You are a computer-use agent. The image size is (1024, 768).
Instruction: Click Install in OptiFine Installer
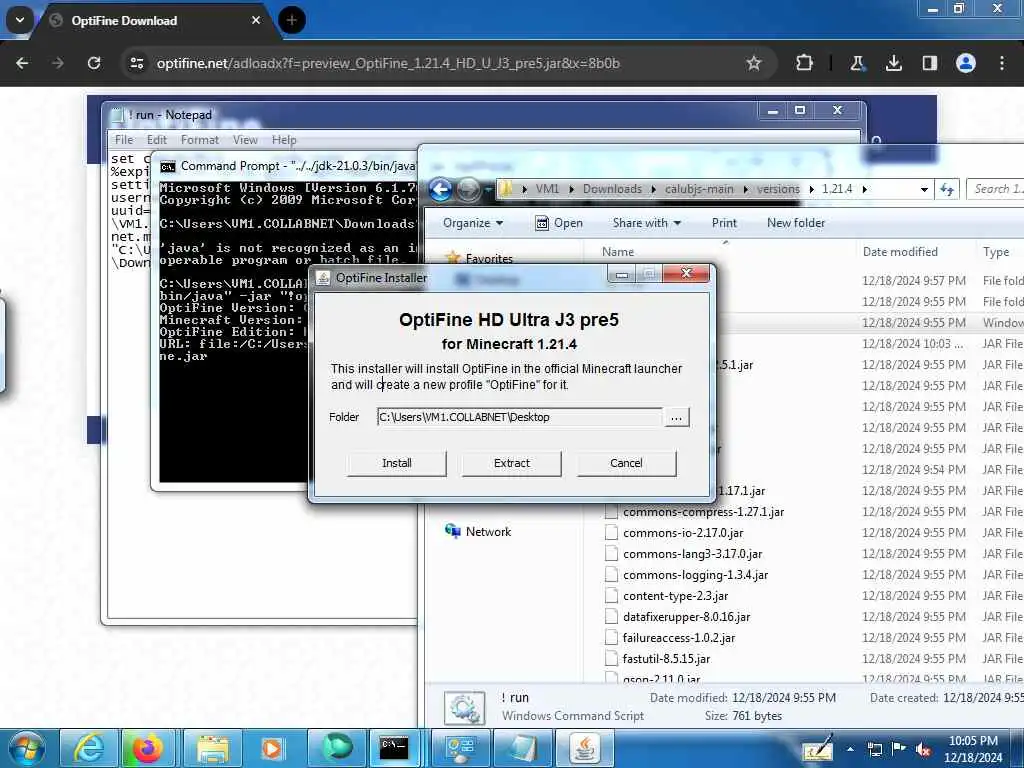point(396,463)
